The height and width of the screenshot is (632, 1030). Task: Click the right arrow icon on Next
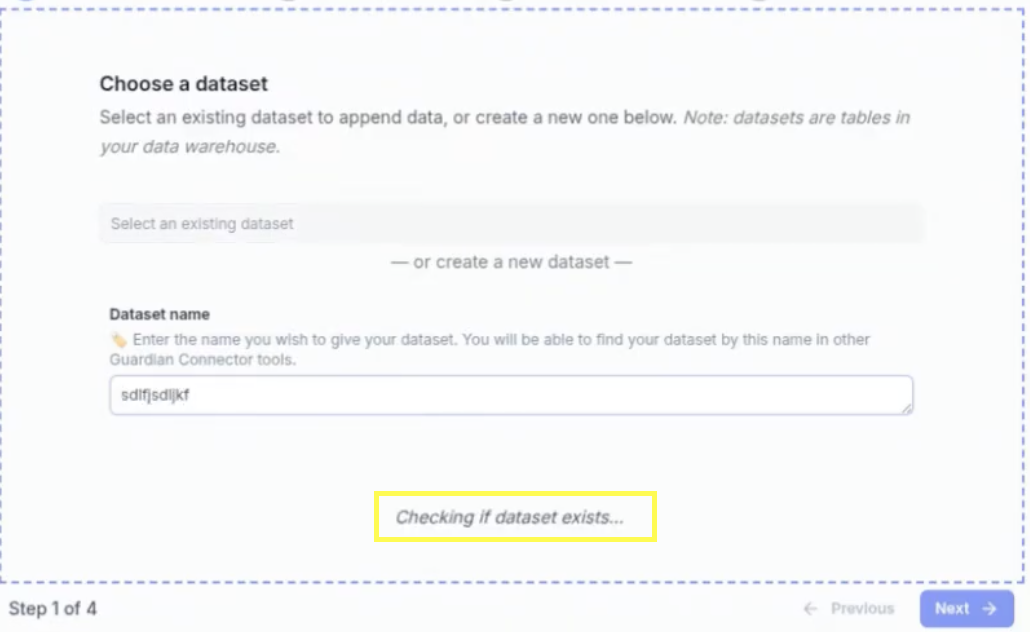point(989,609)
